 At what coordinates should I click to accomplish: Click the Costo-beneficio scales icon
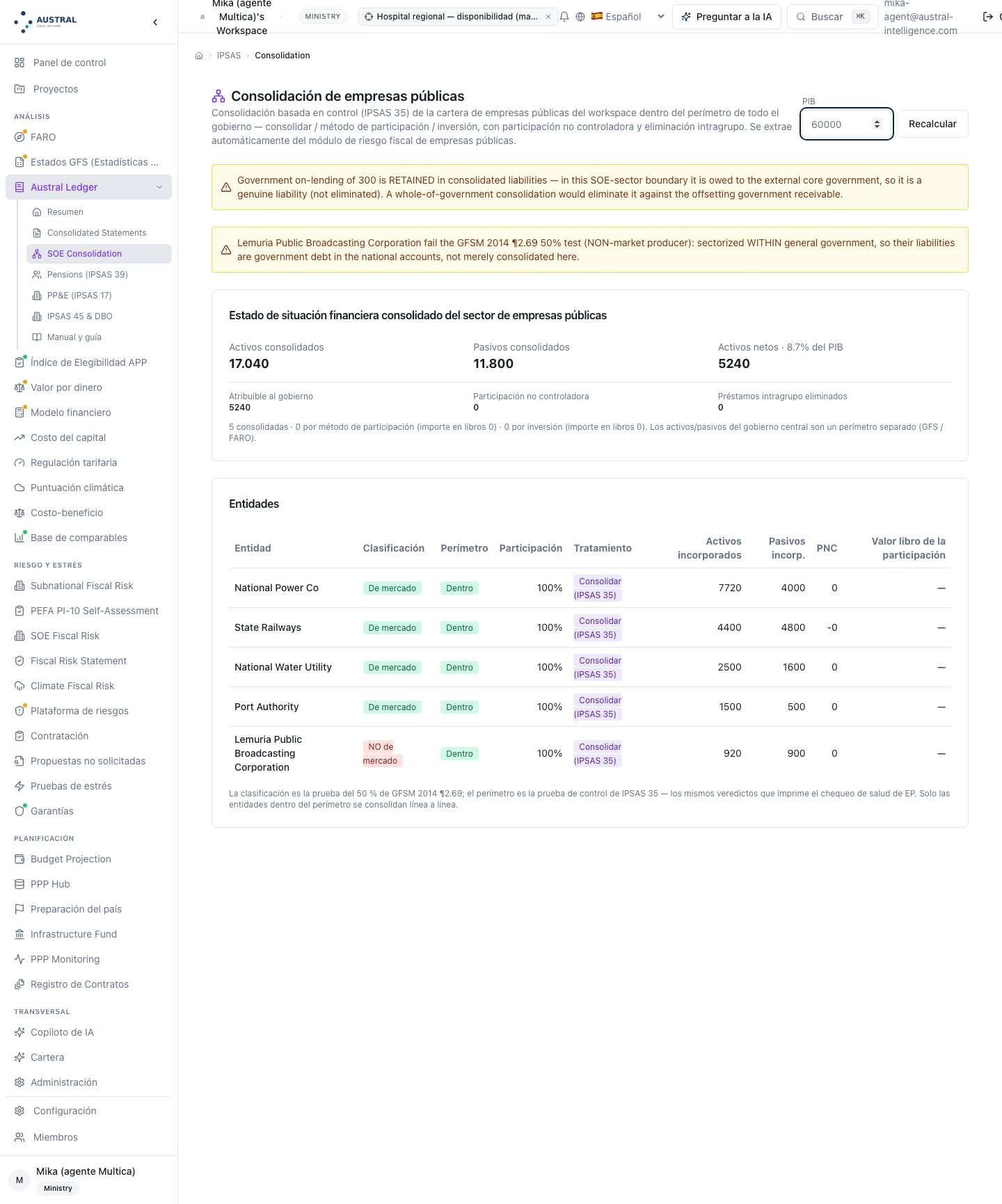(19, 513)
